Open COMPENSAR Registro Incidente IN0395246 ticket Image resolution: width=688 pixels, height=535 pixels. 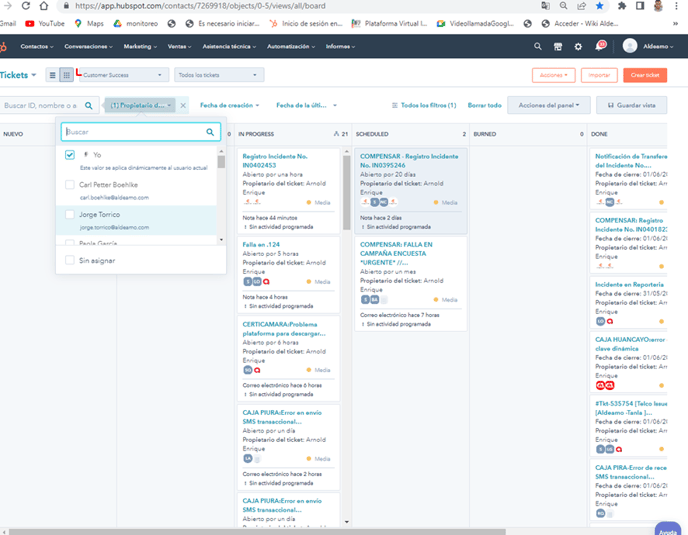(x=409, y=161)
